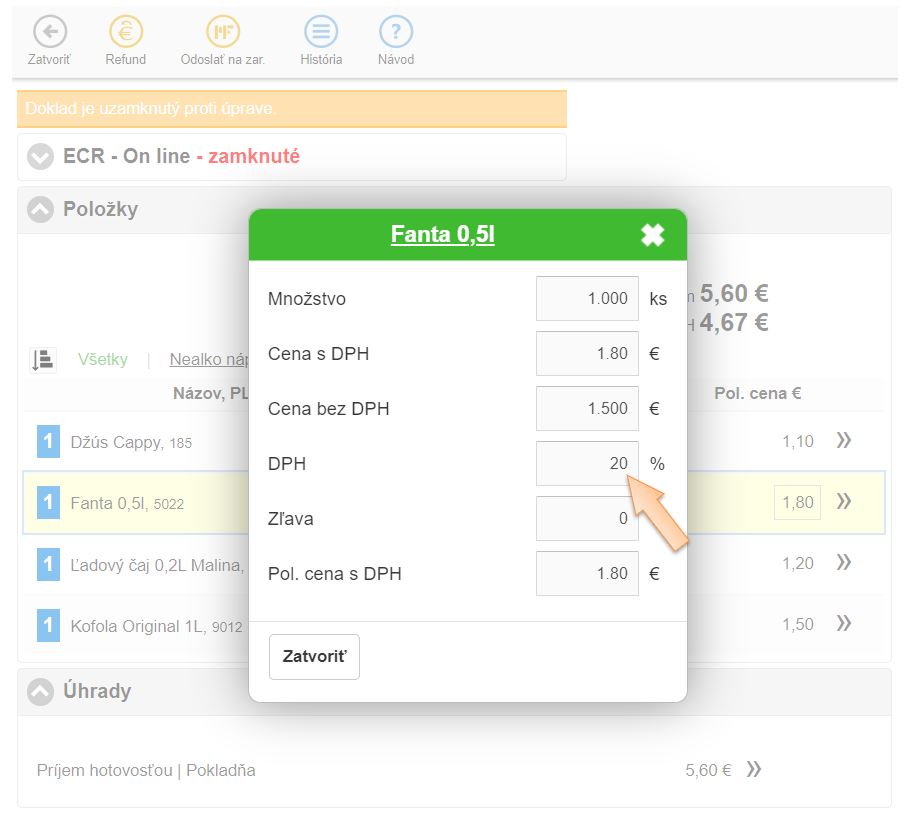This screenshot has width=910, height=823.
Task: Close the Fanta 0,5l dialog with X
Action: point(652,235)
